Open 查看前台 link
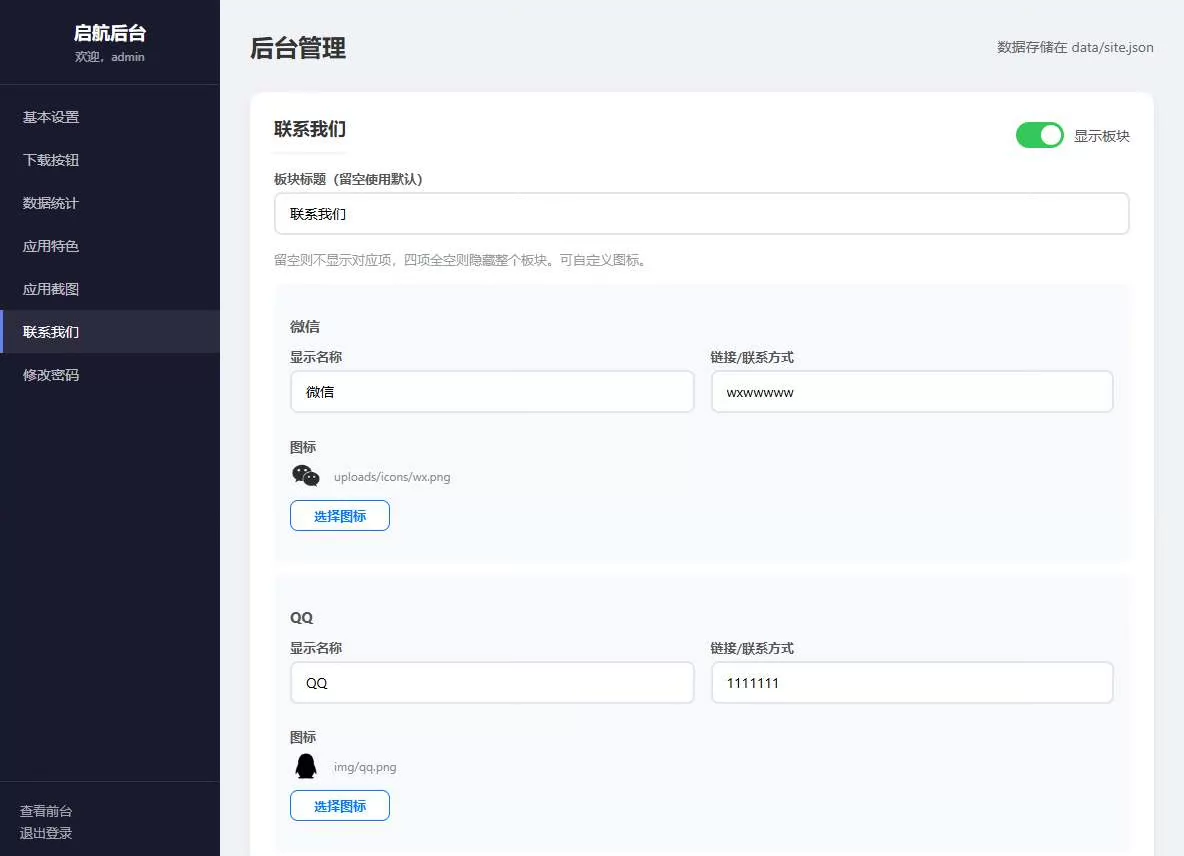The height and width of the screenshot is (856, 1184). 46,811
